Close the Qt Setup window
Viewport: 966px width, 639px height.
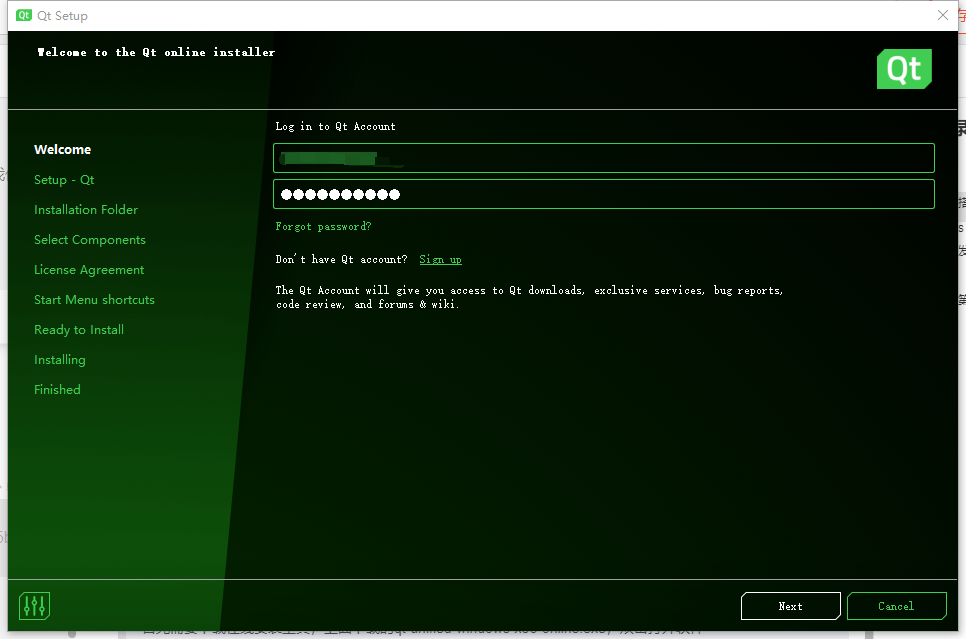tap(943, 15)
